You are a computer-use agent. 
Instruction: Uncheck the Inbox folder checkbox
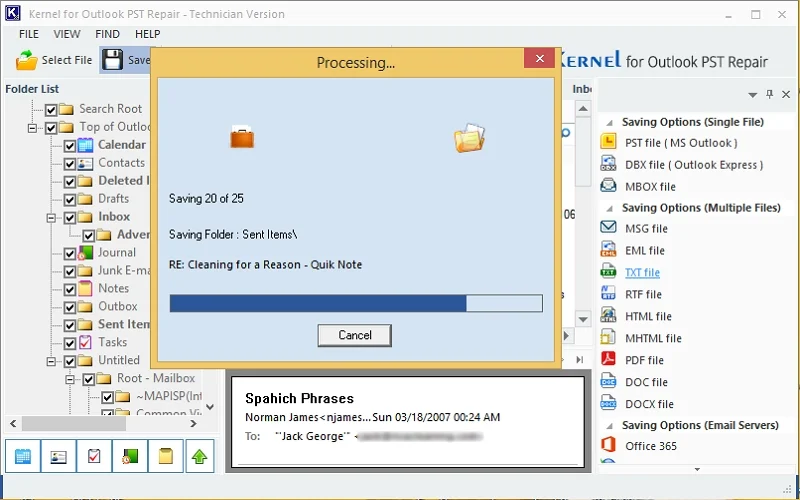70,218
